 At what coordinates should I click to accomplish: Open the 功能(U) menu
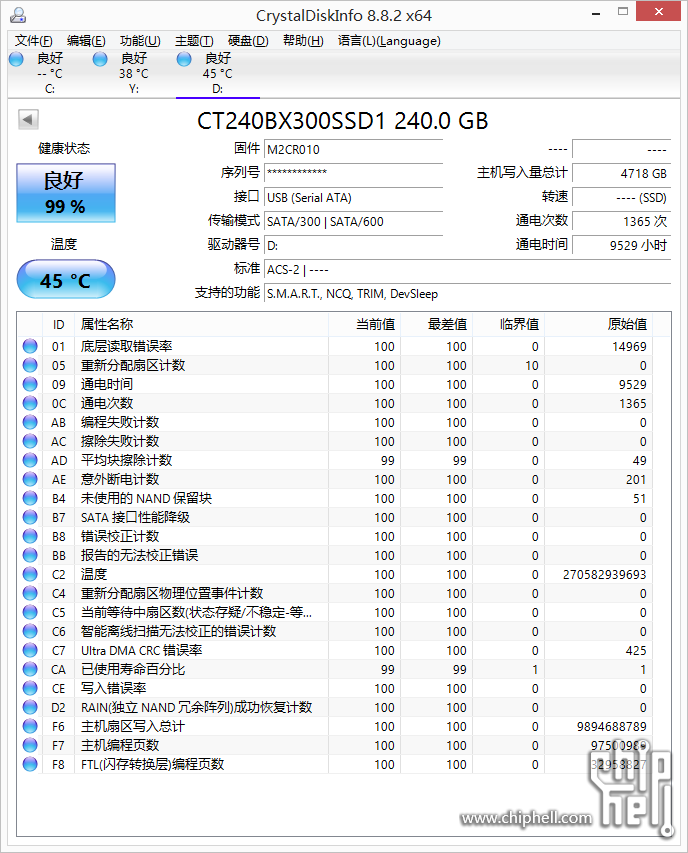(140, 41)
